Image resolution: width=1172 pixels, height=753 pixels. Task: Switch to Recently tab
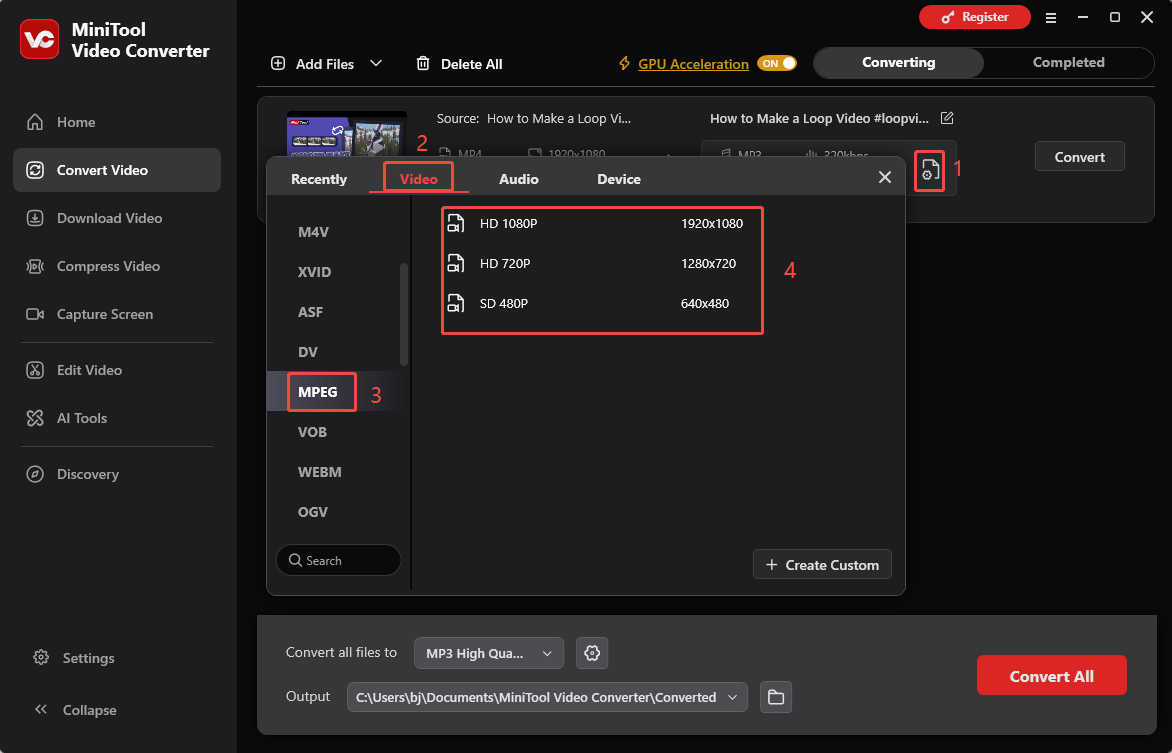click(319, 179)
